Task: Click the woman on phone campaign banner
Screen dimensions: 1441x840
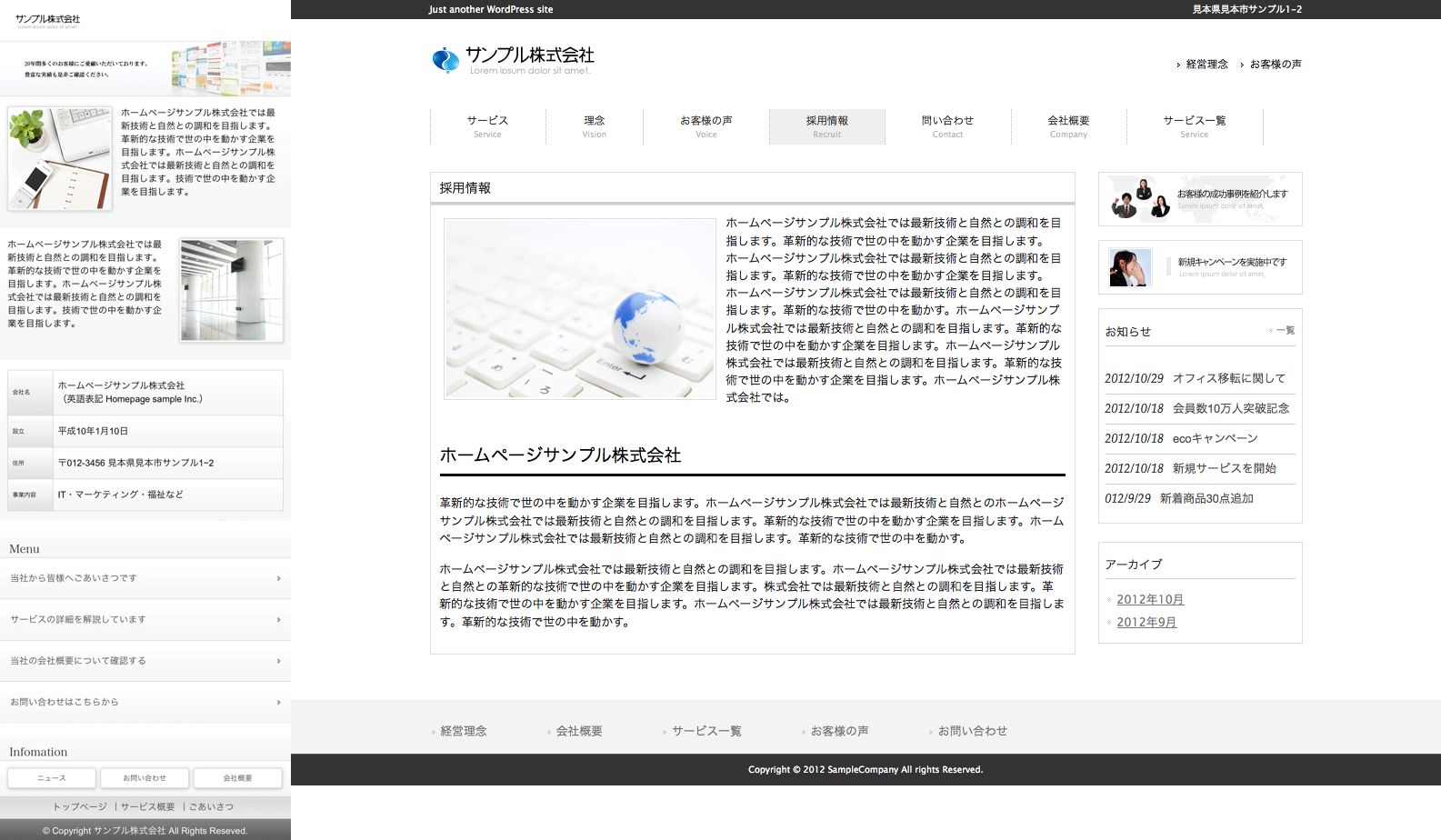Action: (x=1130, y=268)
